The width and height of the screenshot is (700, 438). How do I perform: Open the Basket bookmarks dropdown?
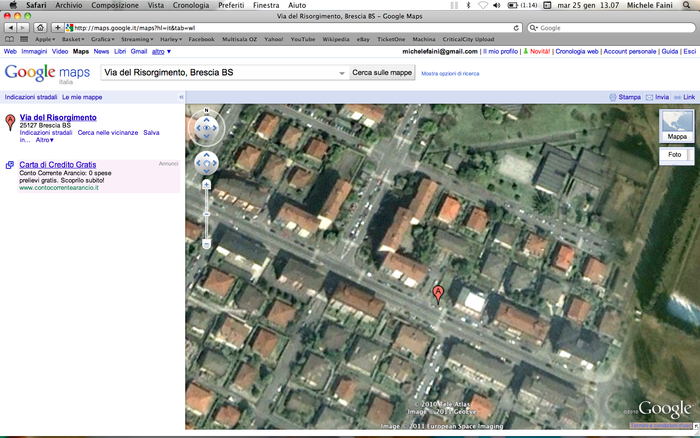74,39
